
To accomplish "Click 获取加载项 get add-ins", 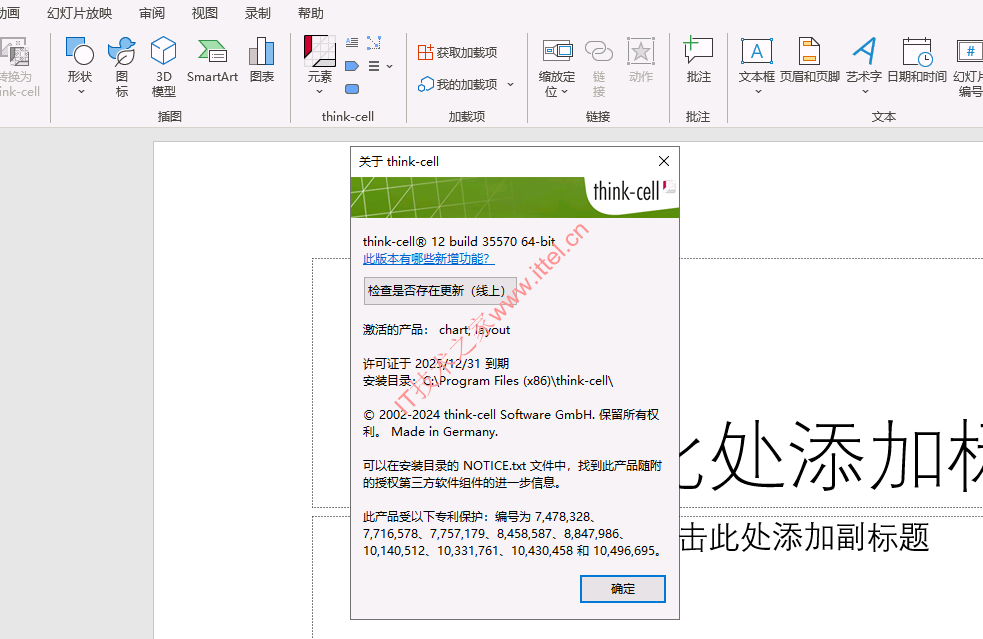I will 458,53.
